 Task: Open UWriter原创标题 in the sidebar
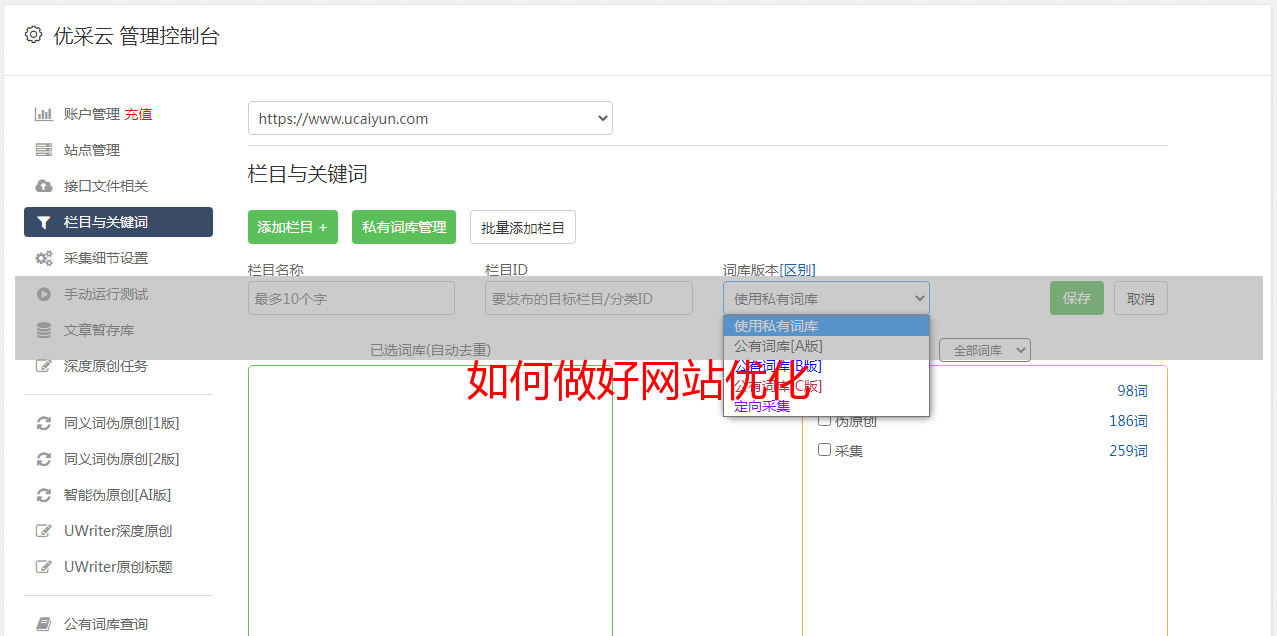(118, 567)
